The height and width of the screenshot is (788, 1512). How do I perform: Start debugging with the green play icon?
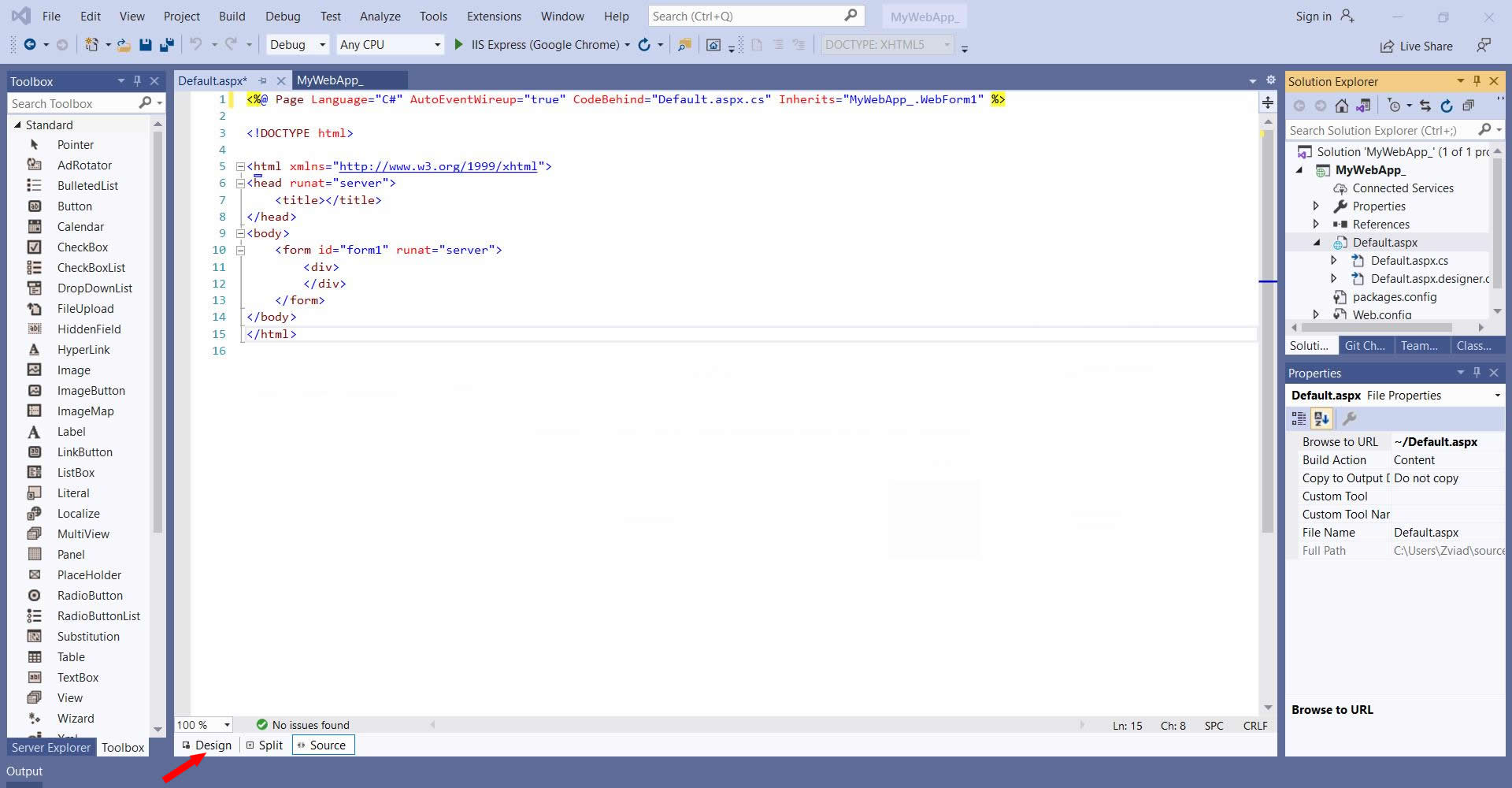point(458,45)
